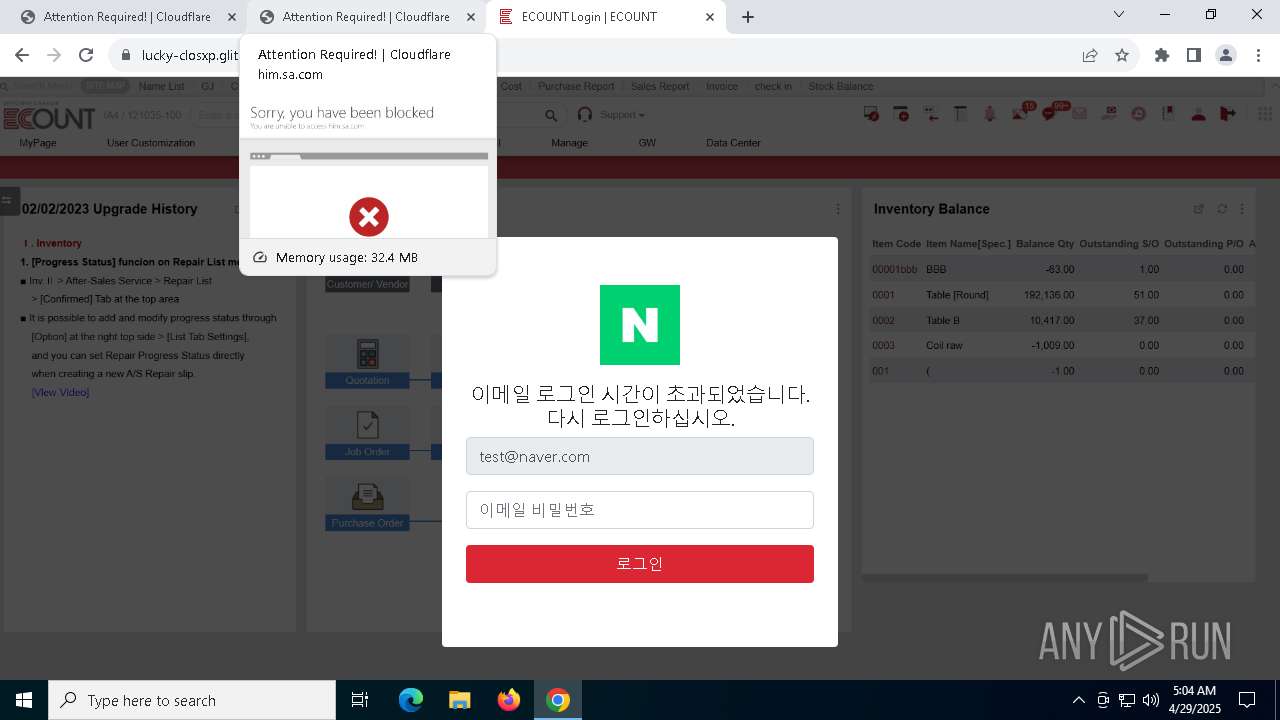Open Inventory Balance panel more options
This screenshot has height=720, width=1280.
click(1242, 209)
